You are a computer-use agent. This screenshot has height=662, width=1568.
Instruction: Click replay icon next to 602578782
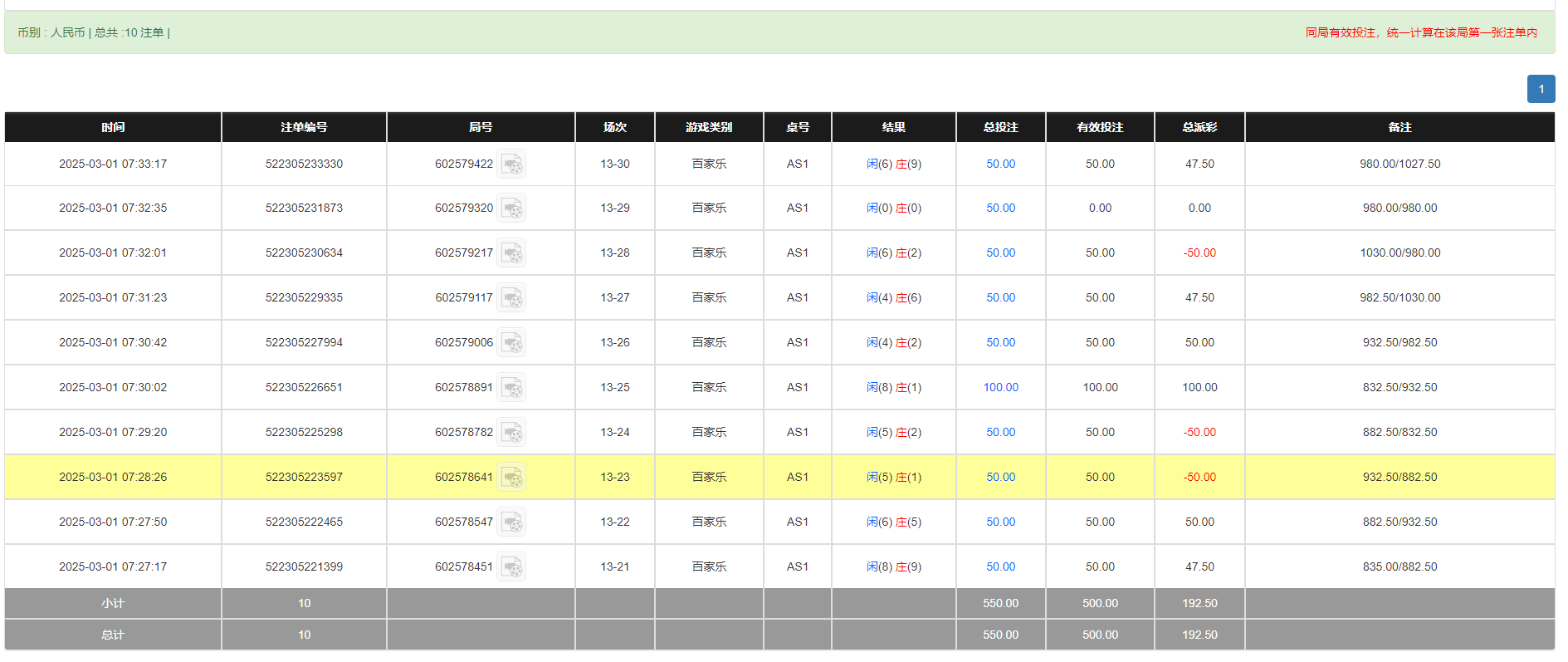[x=511, y=433]
